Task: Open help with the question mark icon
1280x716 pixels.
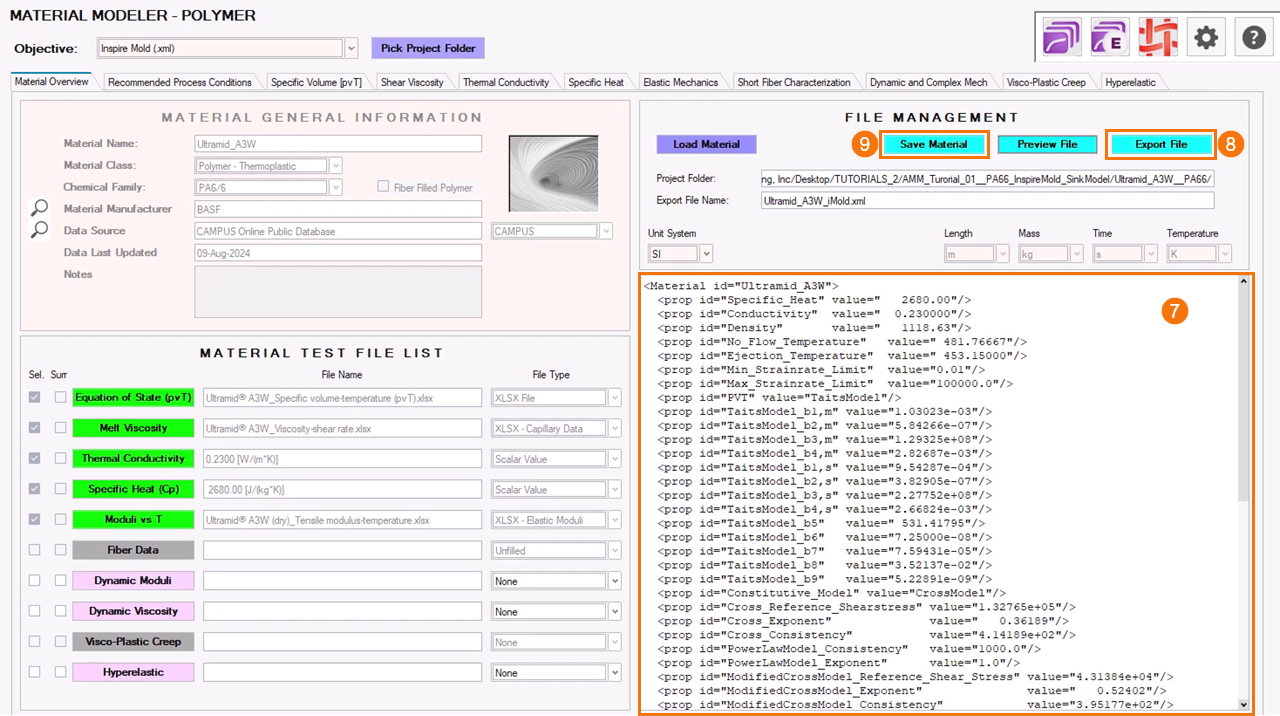Action: coord(1254,38)
